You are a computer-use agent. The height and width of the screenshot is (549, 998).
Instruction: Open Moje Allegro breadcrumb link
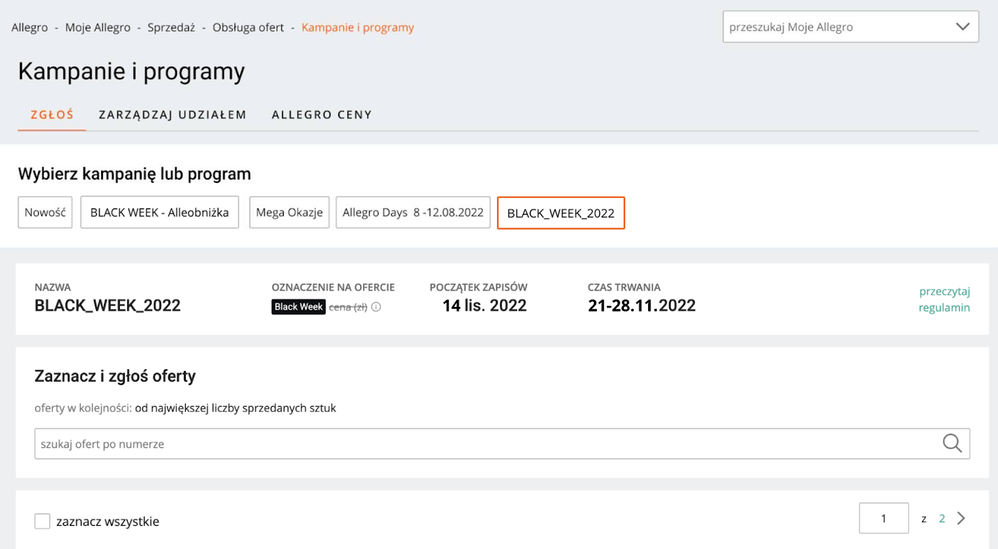coord(98,27)
